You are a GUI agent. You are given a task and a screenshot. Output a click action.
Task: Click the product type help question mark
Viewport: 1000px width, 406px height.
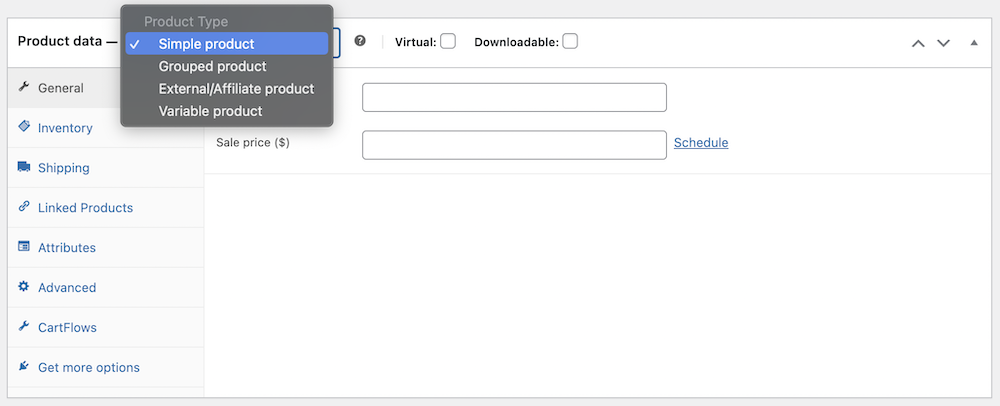point(360,42)
